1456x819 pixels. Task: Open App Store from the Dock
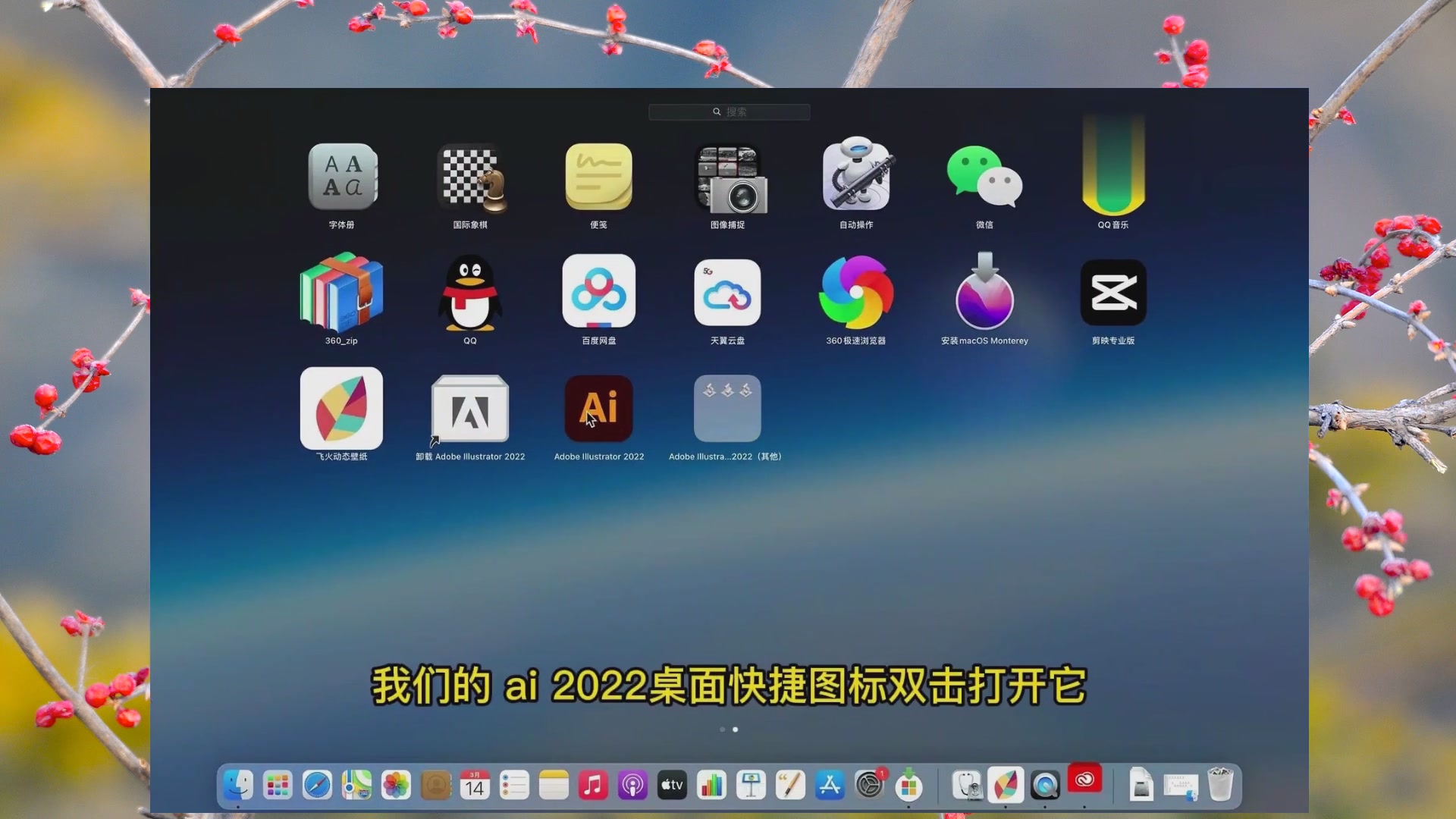pos(830,786)
